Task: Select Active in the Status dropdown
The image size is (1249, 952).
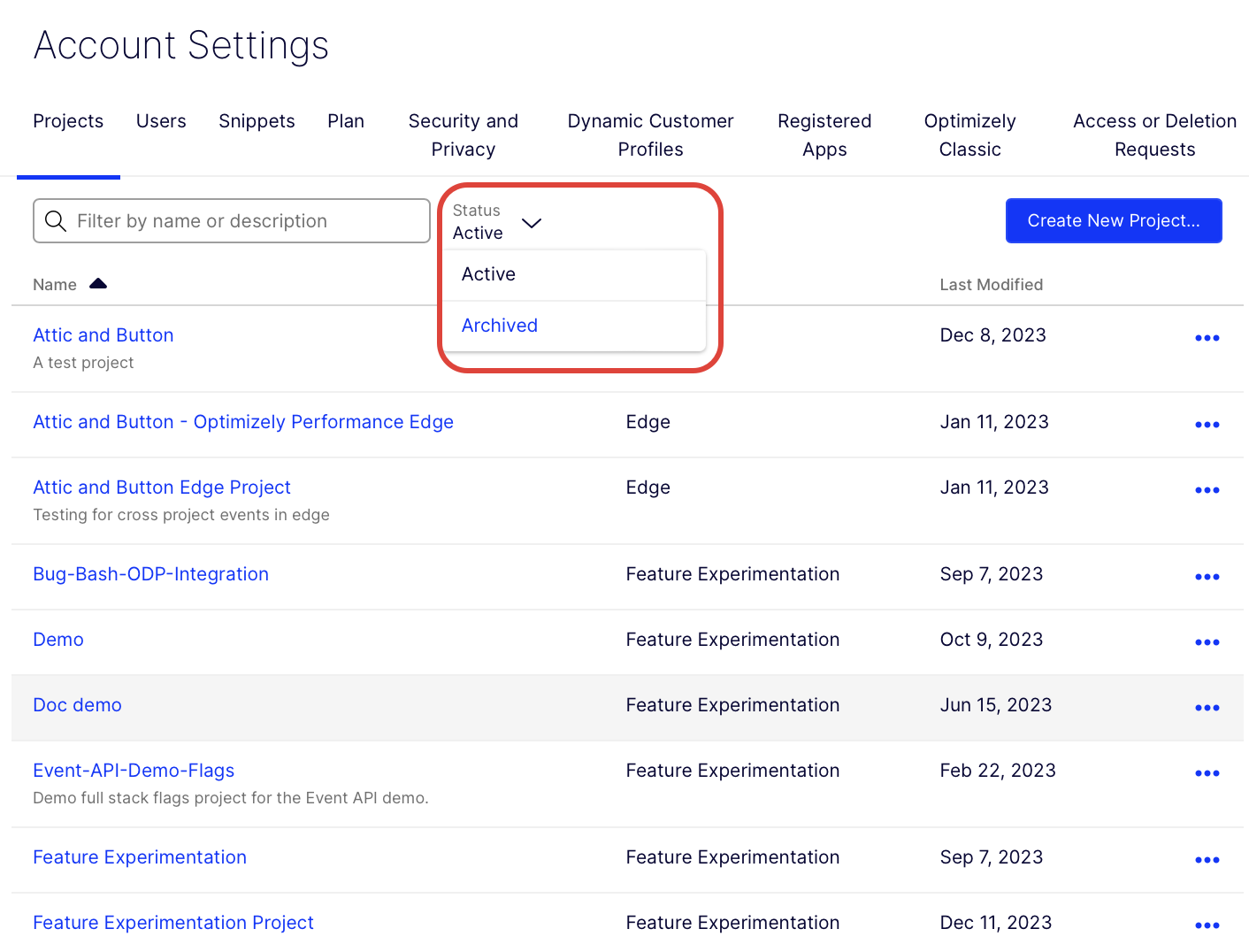Action: 488,274
